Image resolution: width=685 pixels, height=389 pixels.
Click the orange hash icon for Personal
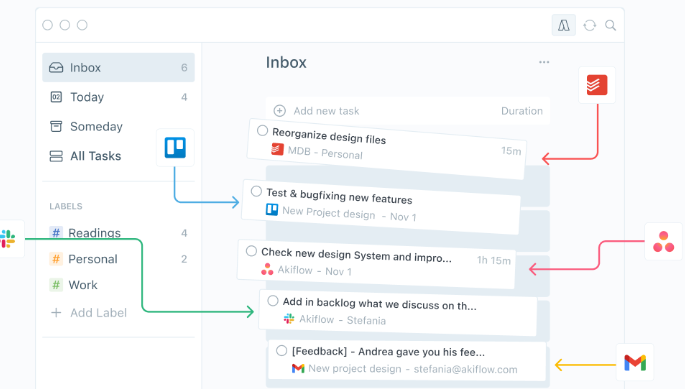(x=56, y=259)
